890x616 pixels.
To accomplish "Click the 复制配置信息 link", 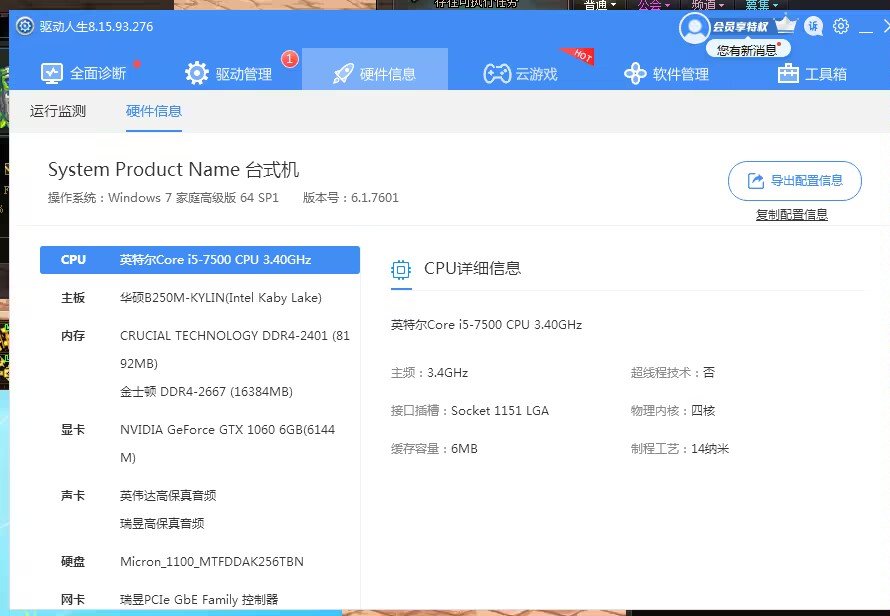I will coord(792,215).
